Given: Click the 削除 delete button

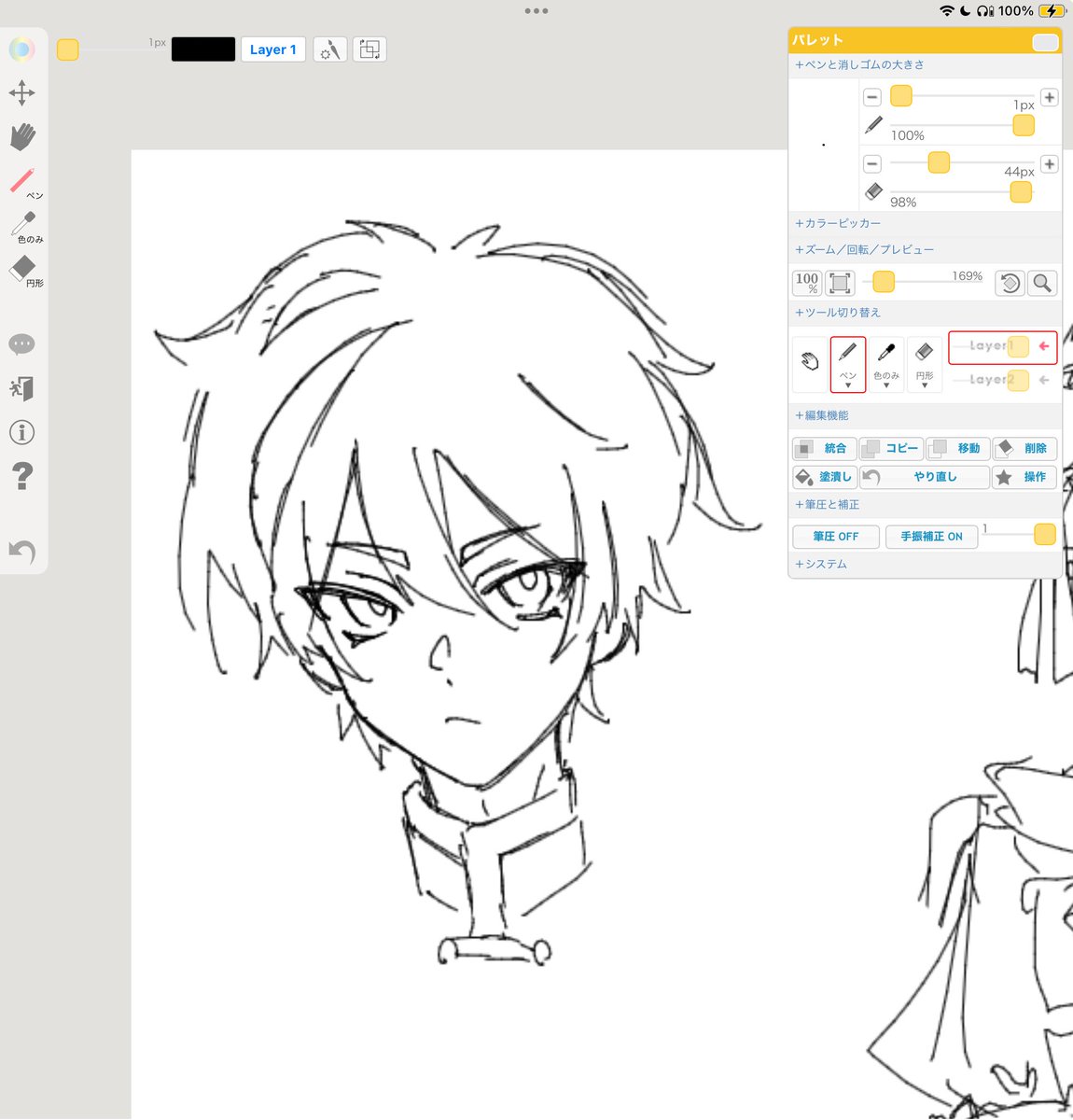Looking at the screenshot, I should pos(1024,448).
